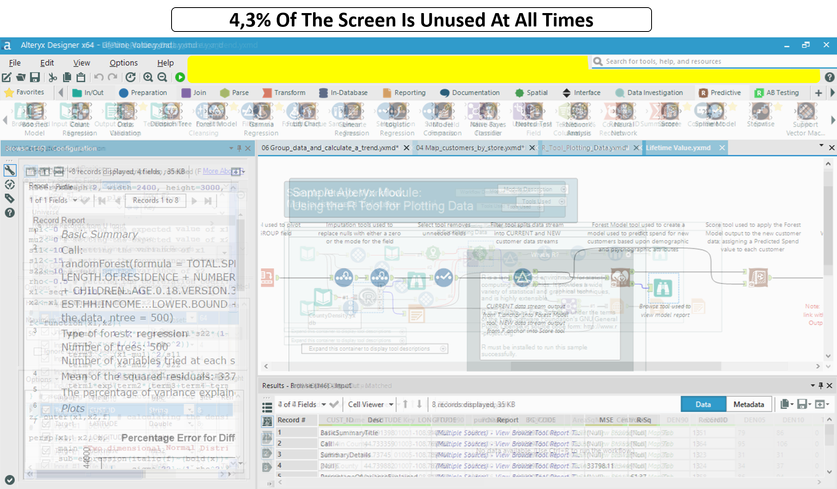Undo the last action
The image size is (837, 489).
click(x=99, y=77)
